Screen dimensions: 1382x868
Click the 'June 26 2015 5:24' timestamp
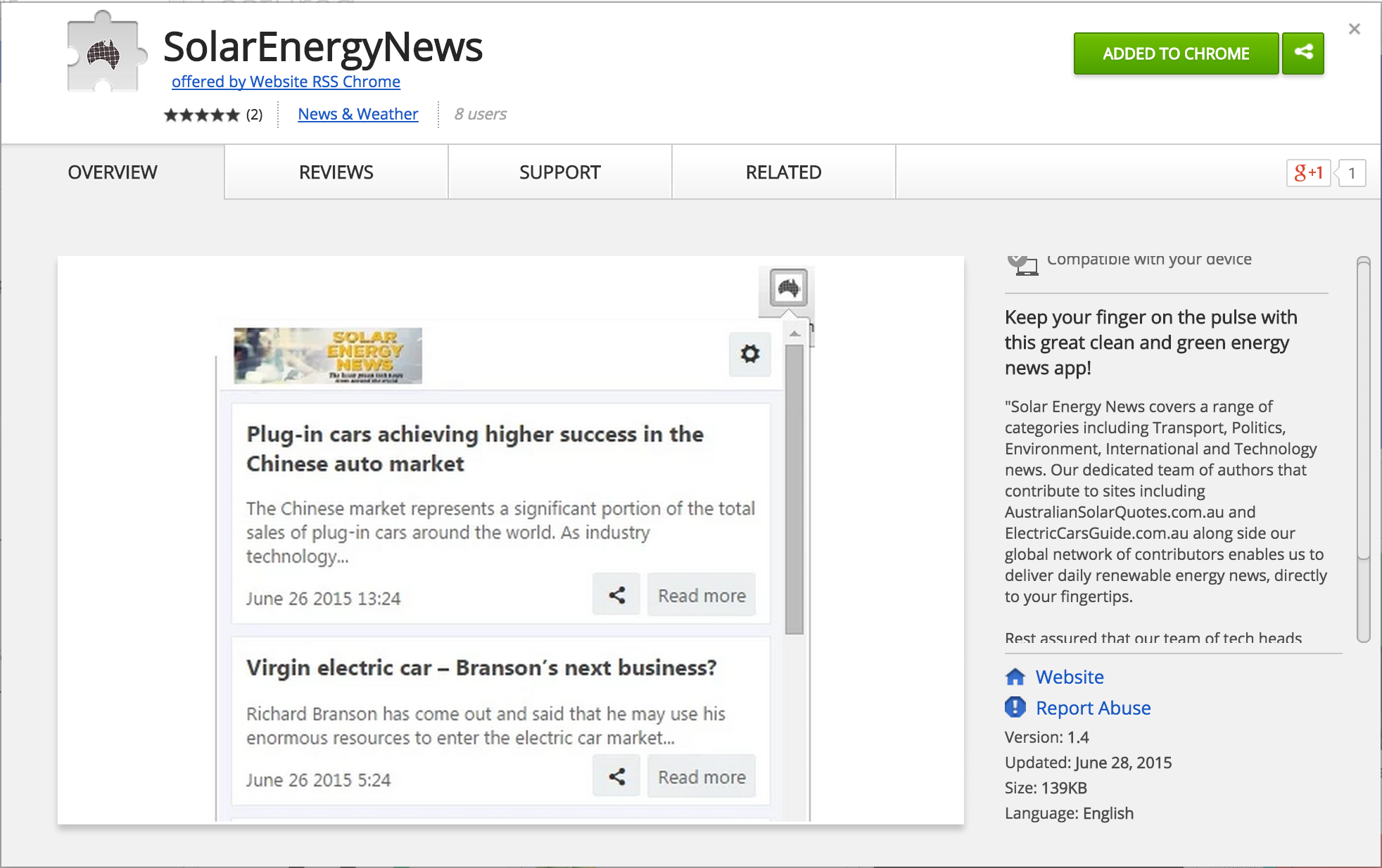(318, 780)
